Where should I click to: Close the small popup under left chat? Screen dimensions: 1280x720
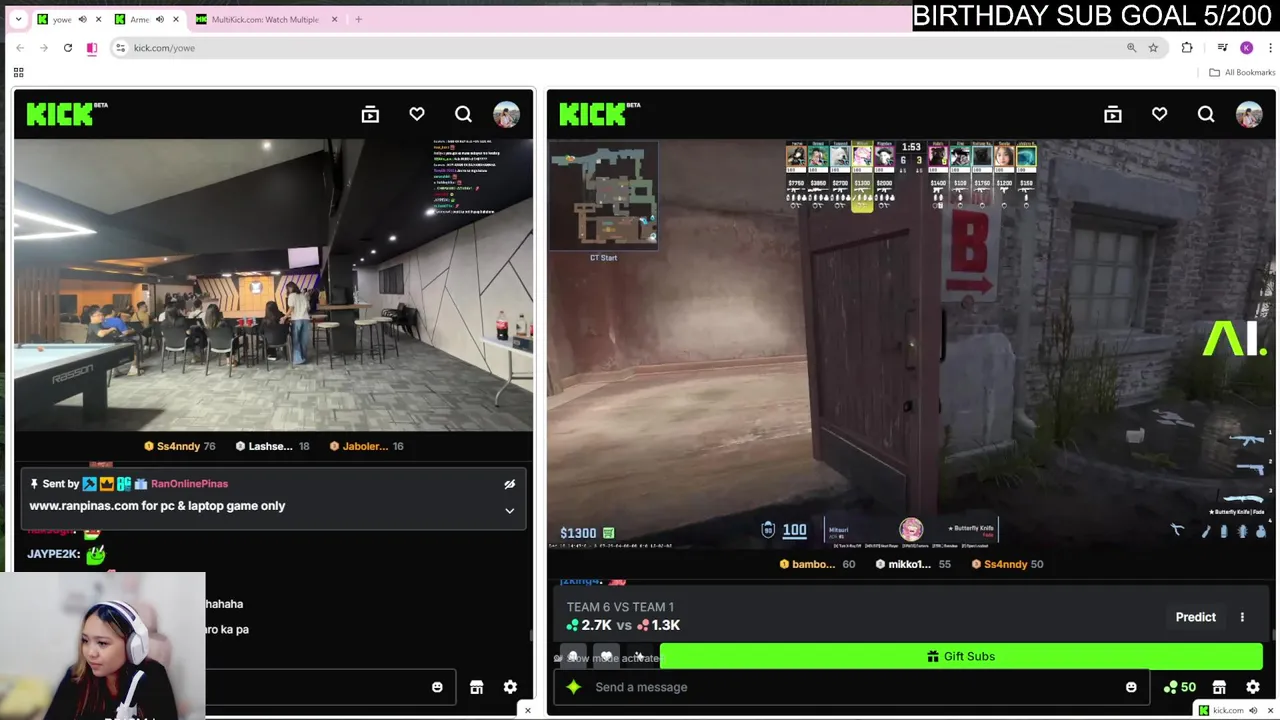[528, 711]
